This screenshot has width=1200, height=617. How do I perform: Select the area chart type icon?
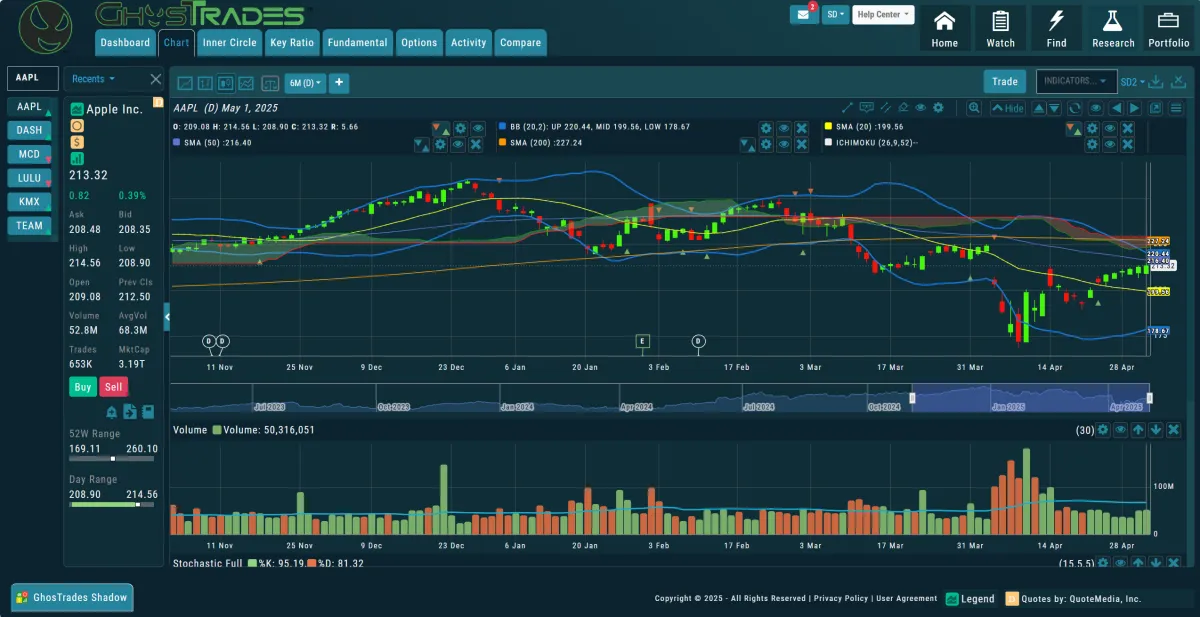click(247, 83)
